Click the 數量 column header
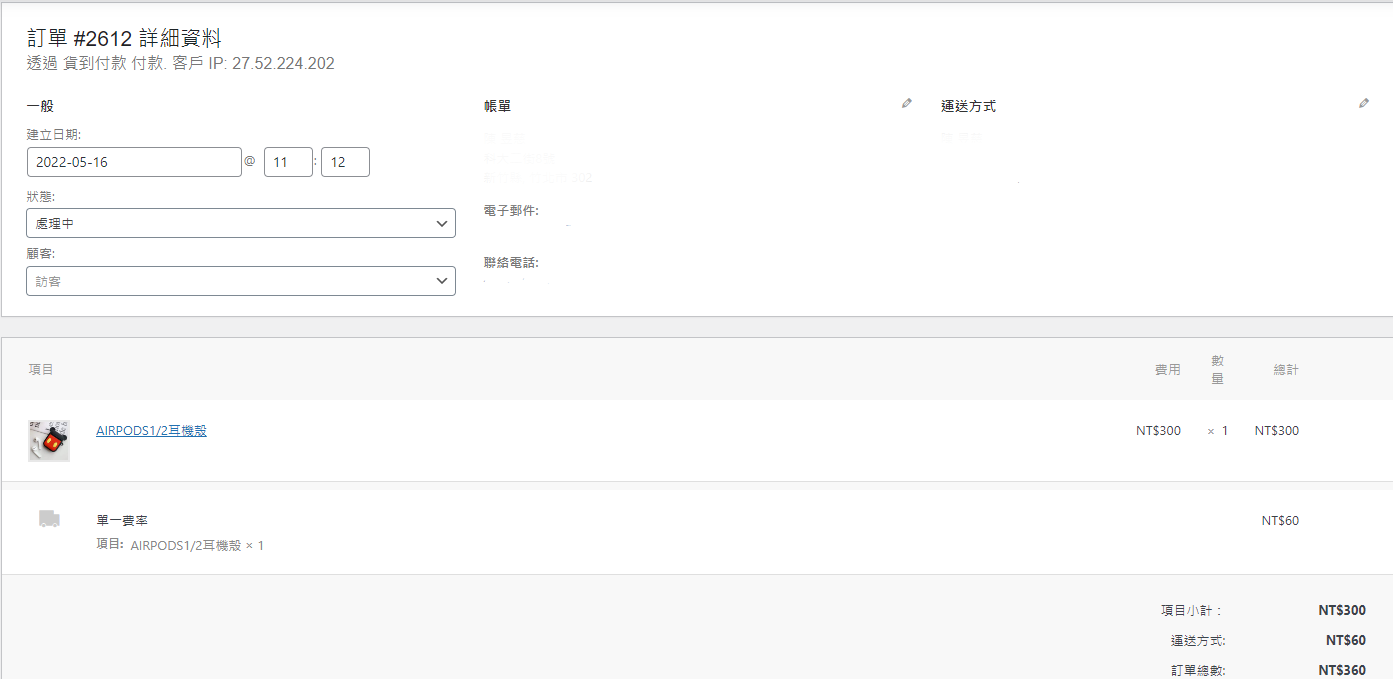 click(1217, 369)
